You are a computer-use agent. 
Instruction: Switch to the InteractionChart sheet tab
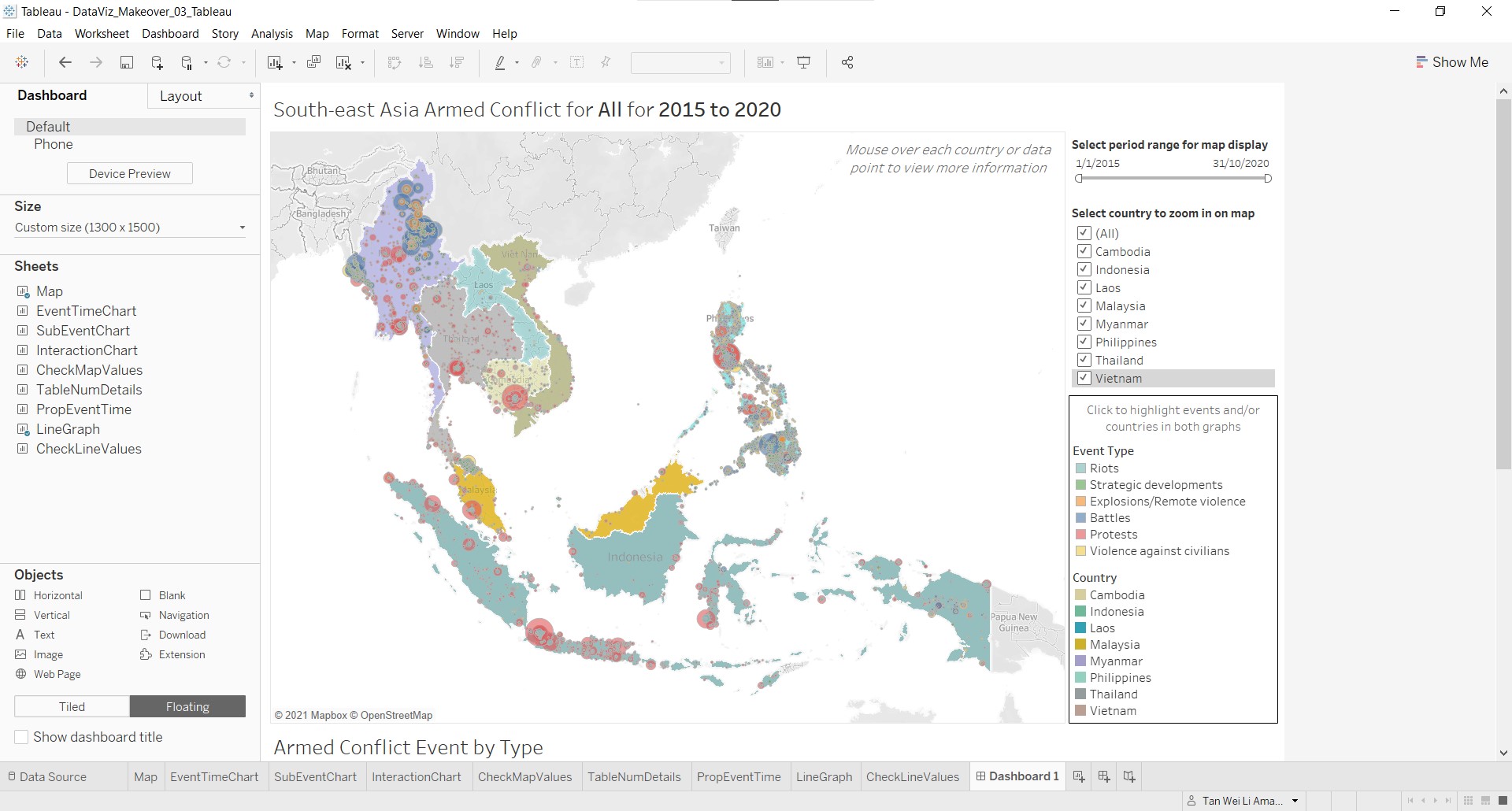pyautogui.click(x=416, y=776)
